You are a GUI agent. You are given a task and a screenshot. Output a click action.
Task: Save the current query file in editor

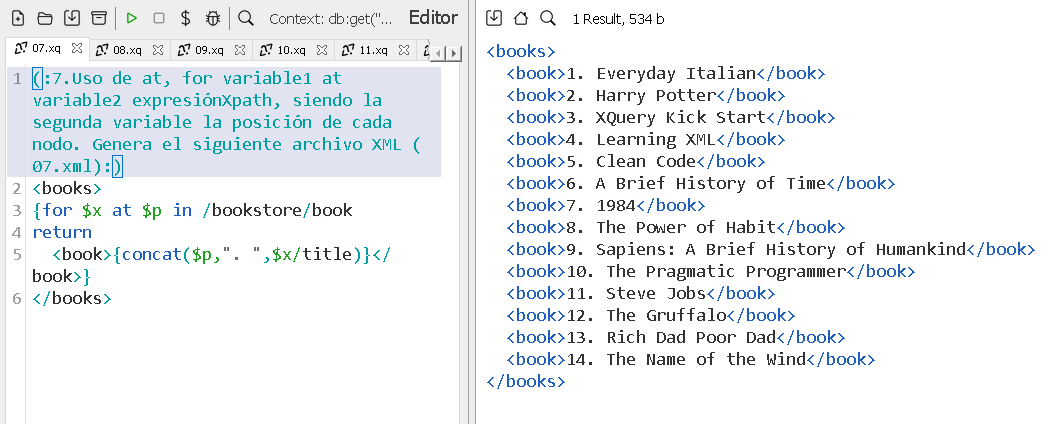point(72,18)
